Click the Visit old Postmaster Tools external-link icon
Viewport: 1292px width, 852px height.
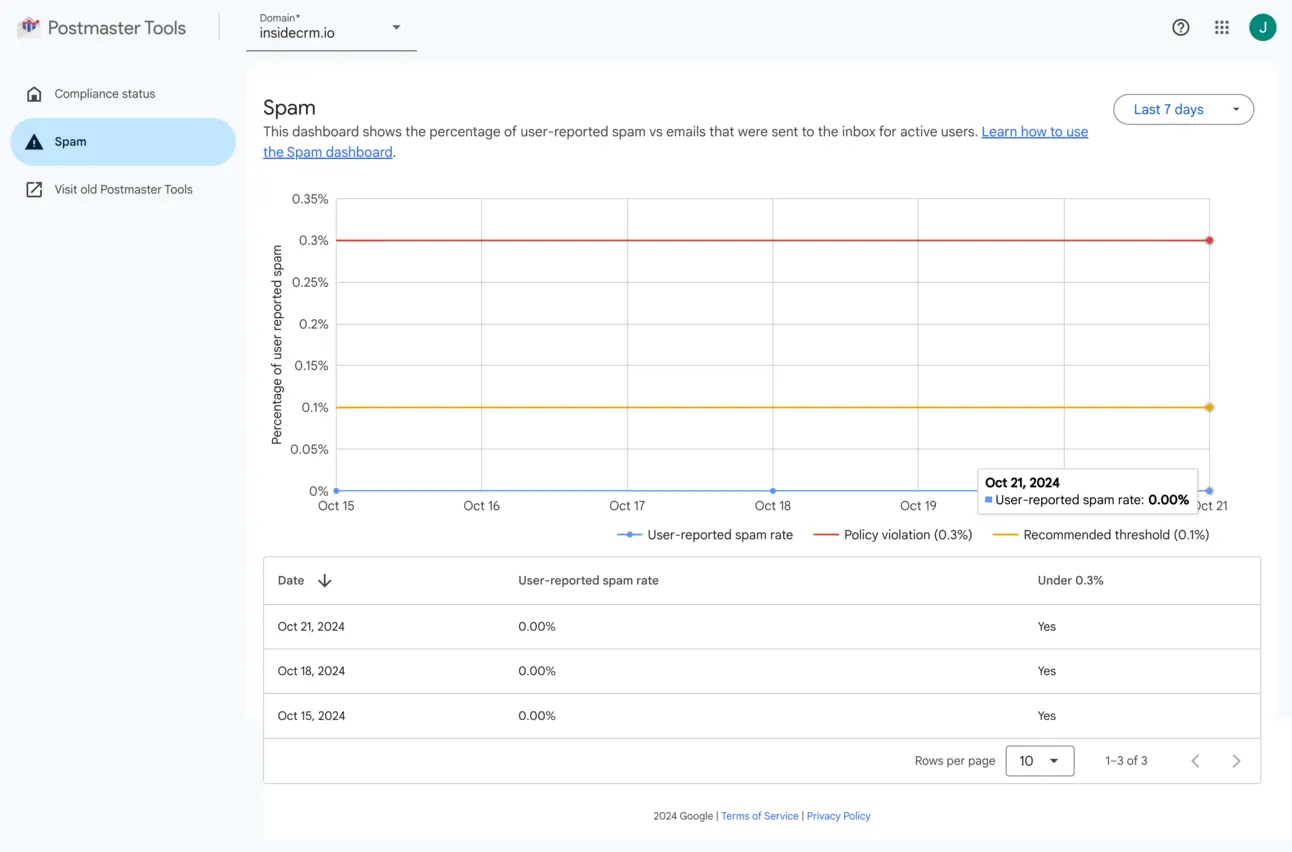(x=34, y=189)
